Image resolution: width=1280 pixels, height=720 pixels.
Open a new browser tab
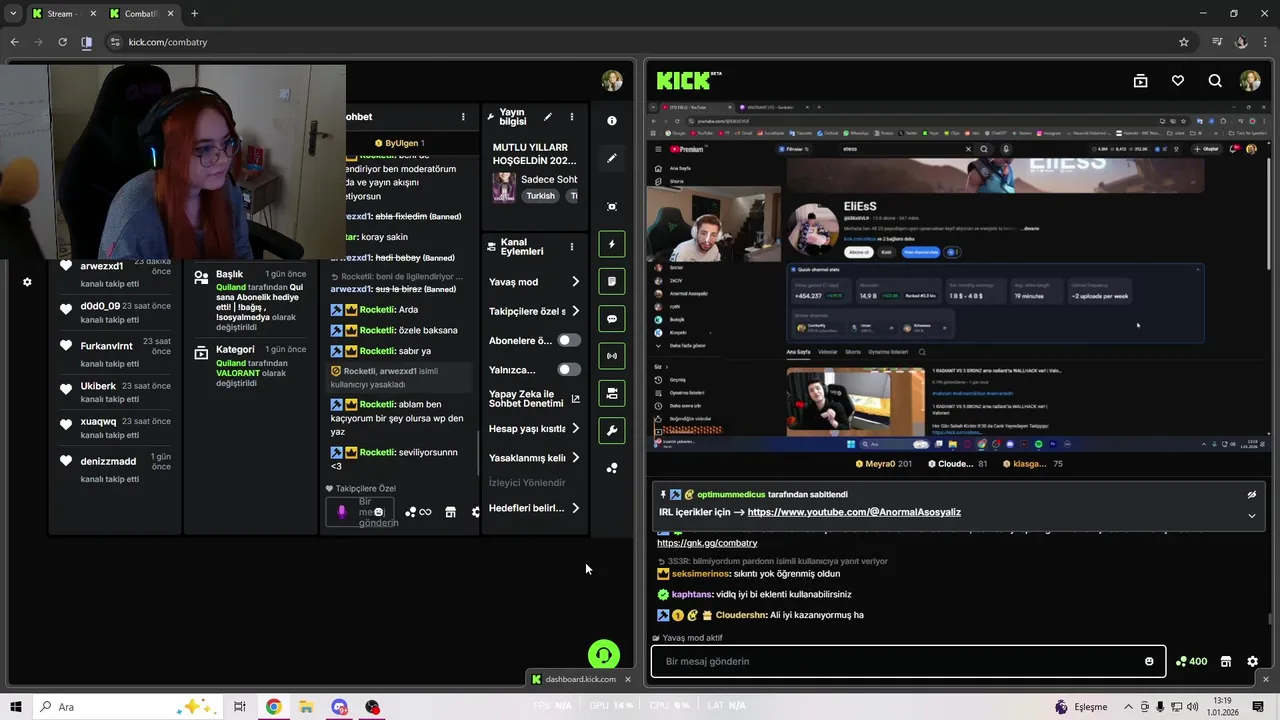point(194,14)
